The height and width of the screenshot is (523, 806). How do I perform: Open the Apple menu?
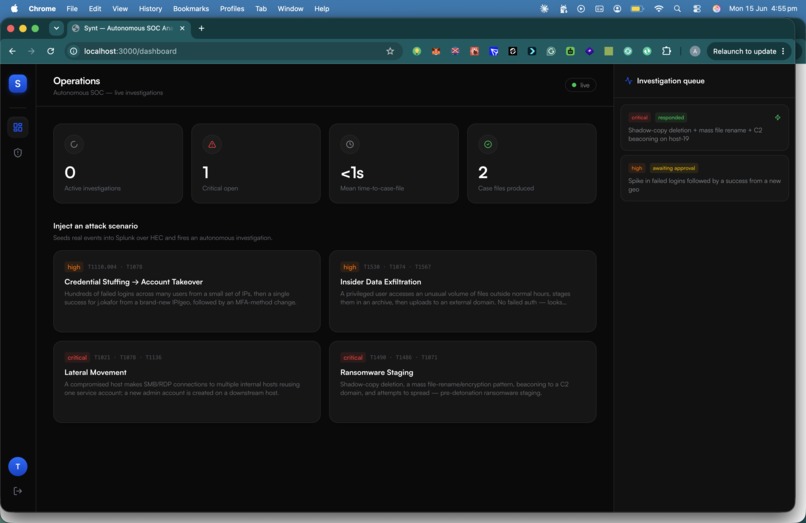click(x=14, y=8)
